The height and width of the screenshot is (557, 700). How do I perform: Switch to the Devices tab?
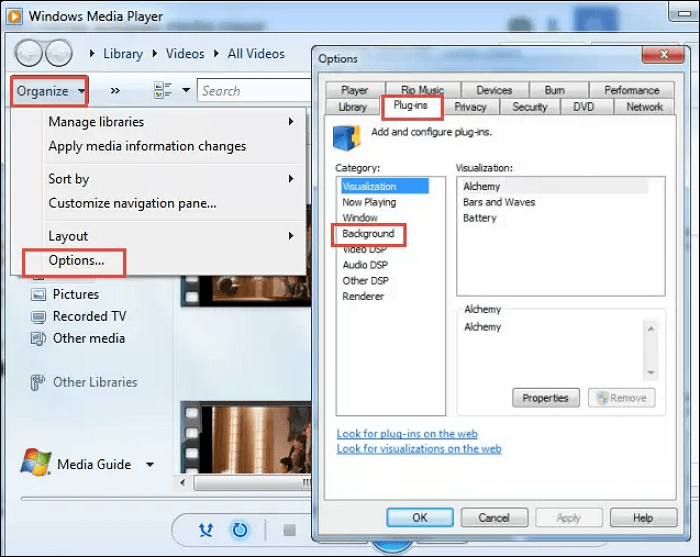point(494,90)
